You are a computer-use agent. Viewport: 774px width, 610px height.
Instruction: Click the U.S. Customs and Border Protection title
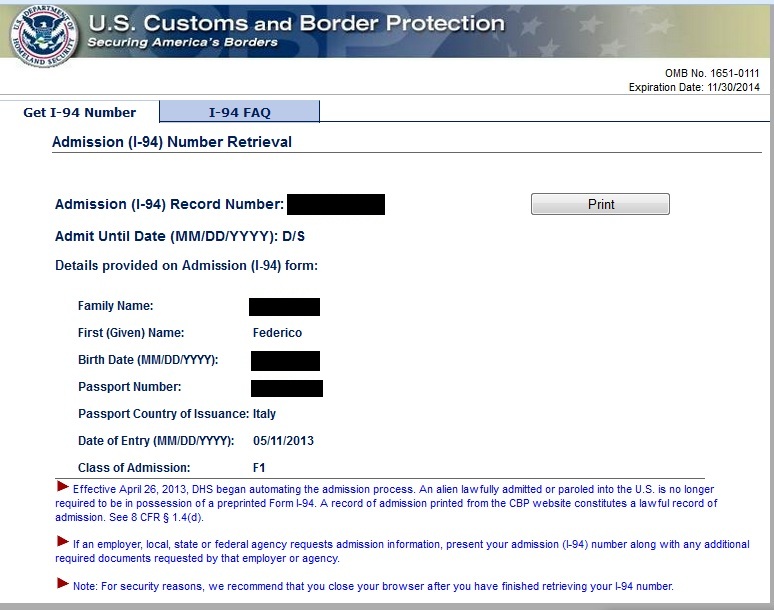pos(297,23)
